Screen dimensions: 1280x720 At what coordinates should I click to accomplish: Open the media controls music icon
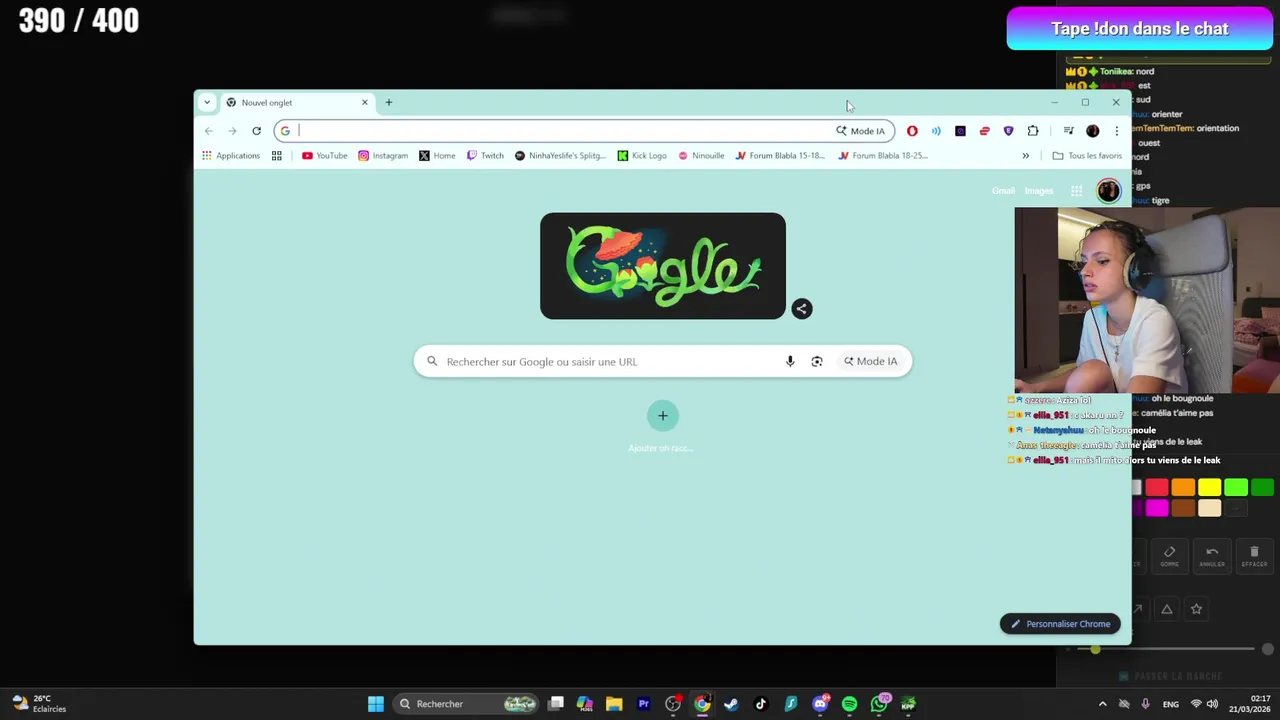(1068, 131)
